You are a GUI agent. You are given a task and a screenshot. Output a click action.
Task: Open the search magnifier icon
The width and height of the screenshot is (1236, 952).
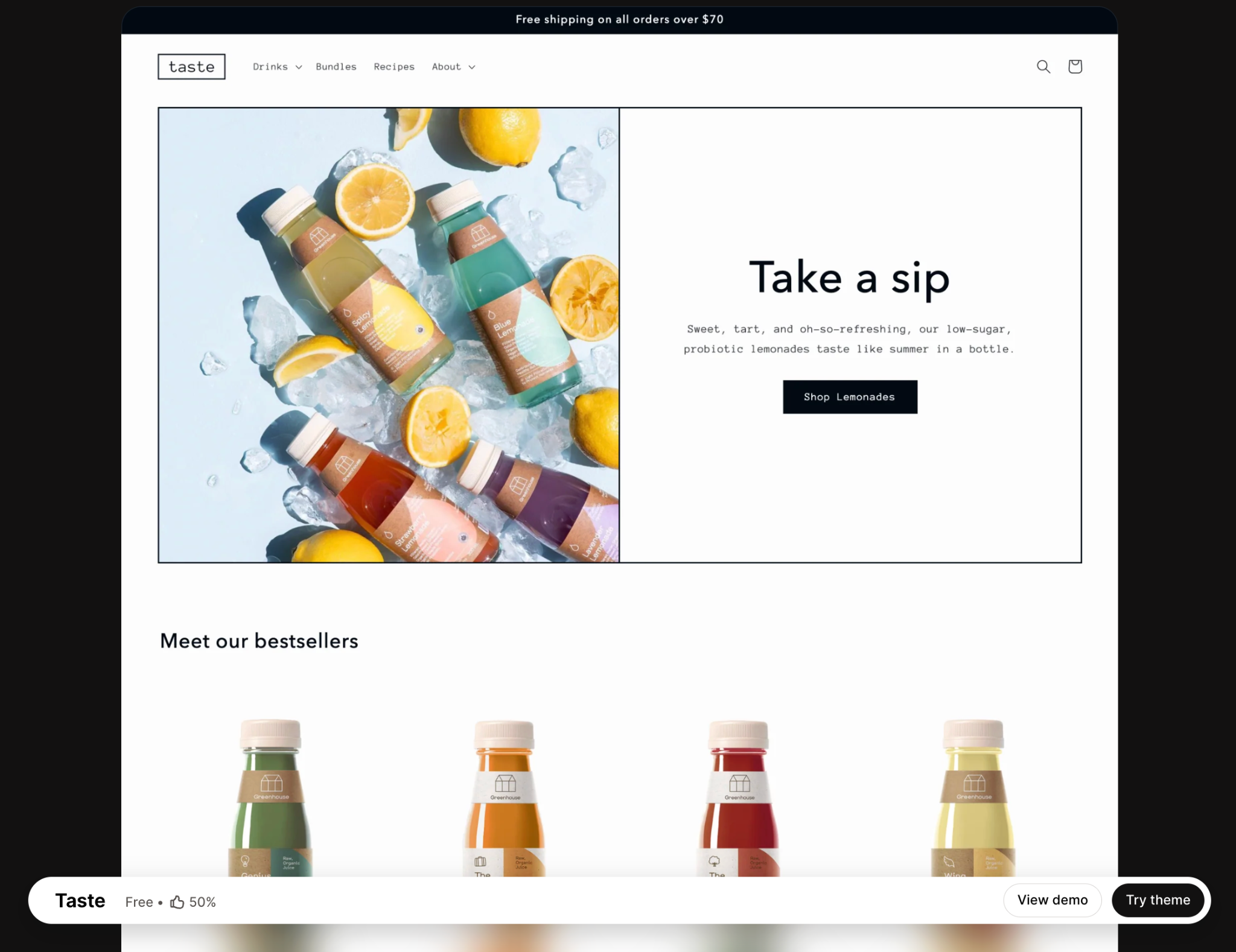[x=1043, y=66]
